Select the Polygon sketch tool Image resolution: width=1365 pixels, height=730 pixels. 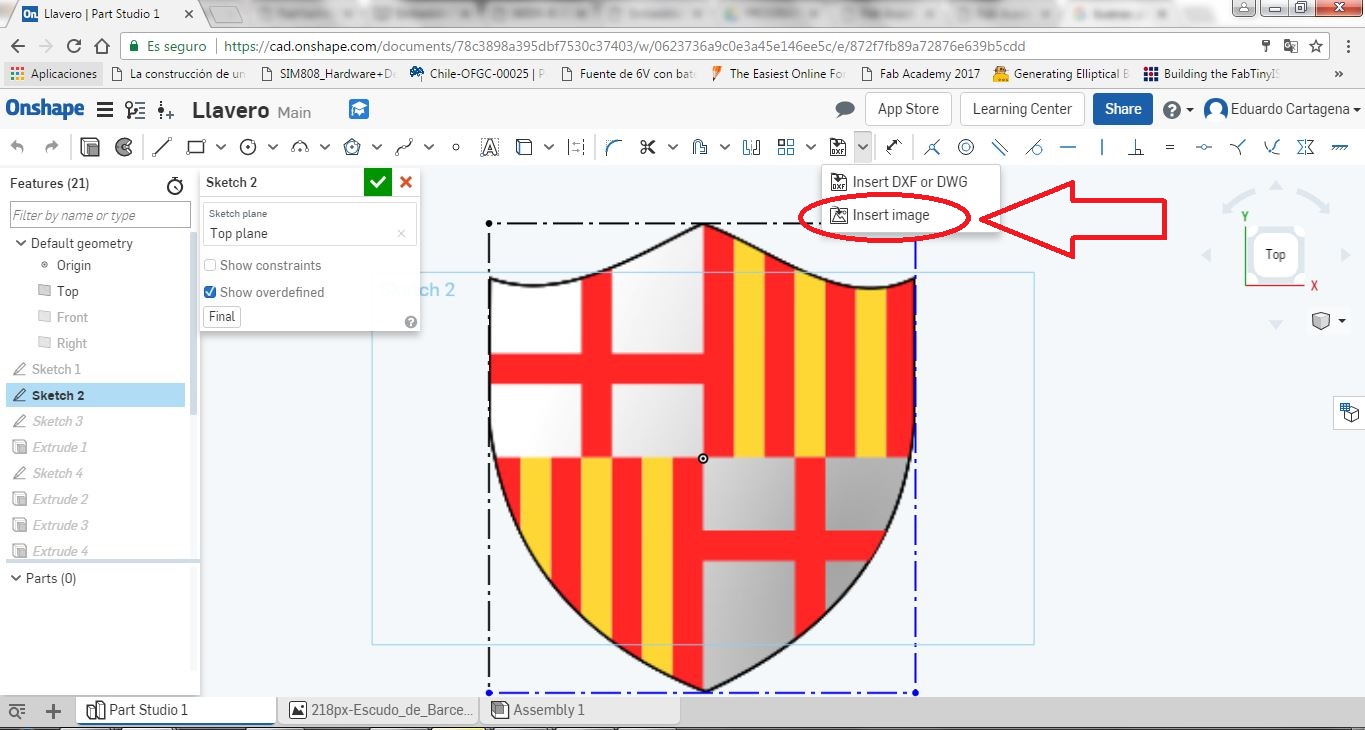(352, 147)
